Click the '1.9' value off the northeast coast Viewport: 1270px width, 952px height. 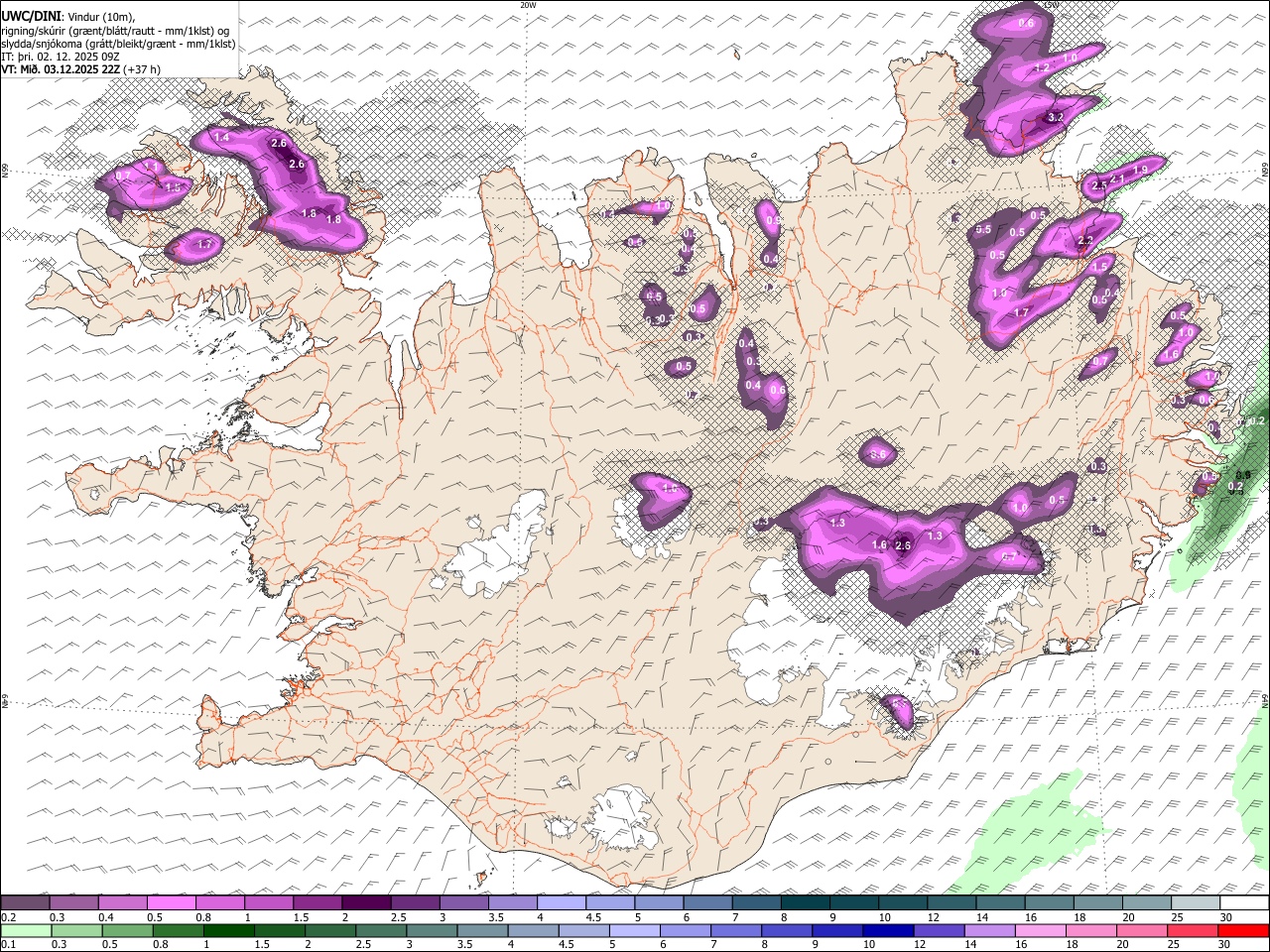click(x=1140, y=171)
